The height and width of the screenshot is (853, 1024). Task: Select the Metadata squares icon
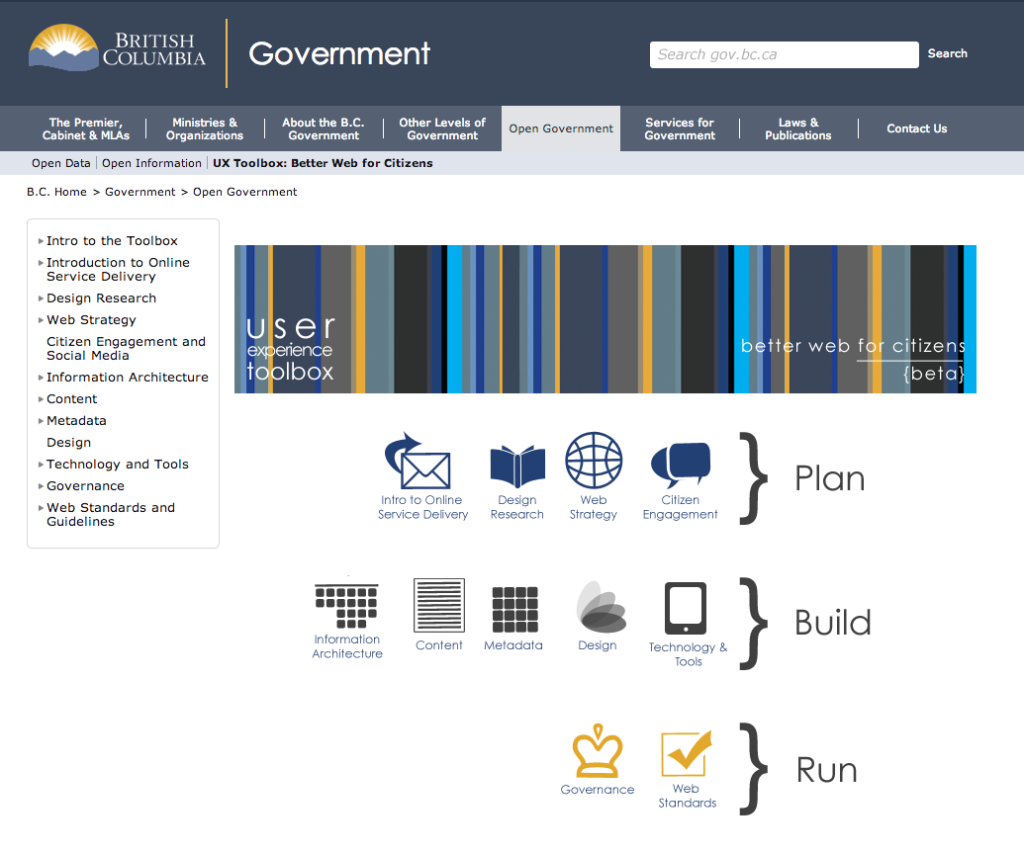tap(515, 609)
